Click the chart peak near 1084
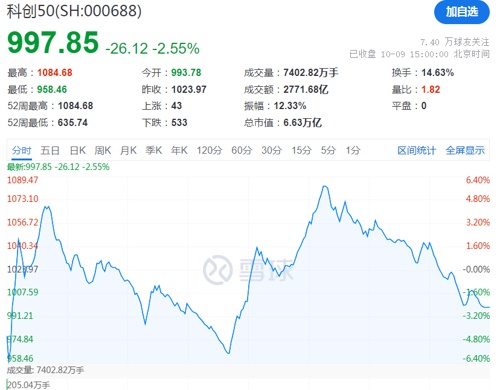Screen dimensions: 500x390 pos(325,187)
